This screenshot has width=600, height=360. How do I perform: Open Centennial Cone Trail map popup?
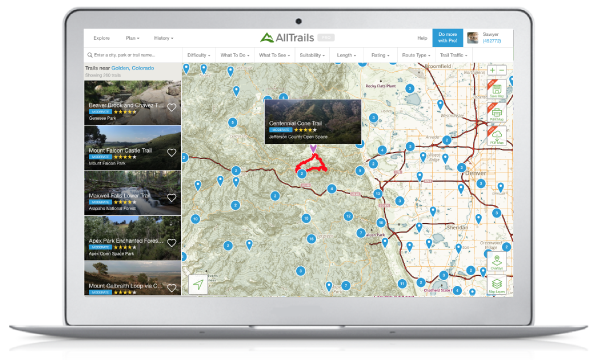click(x=313, y=122)
